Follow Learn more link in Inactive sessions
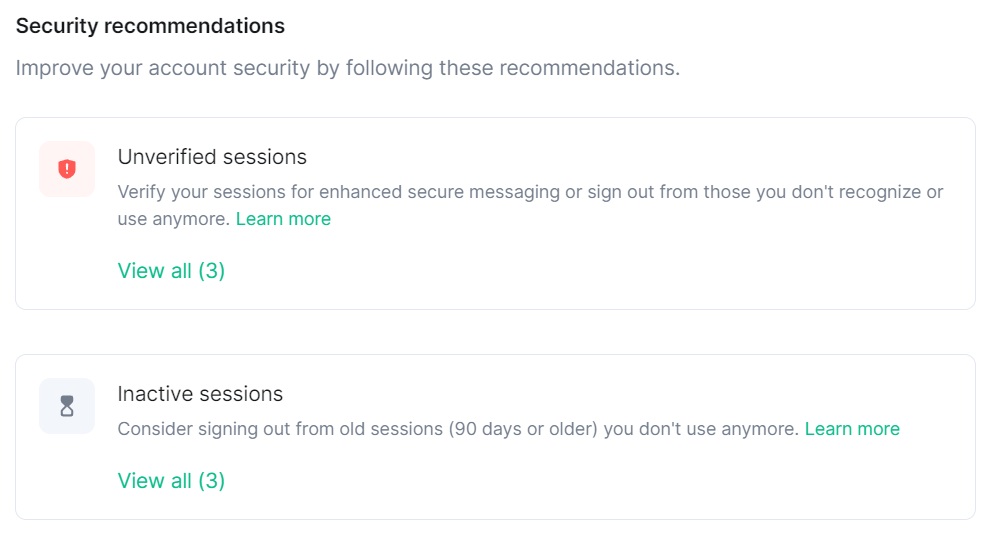This screenshot has width=998, height=535. (x=852, y=429)
